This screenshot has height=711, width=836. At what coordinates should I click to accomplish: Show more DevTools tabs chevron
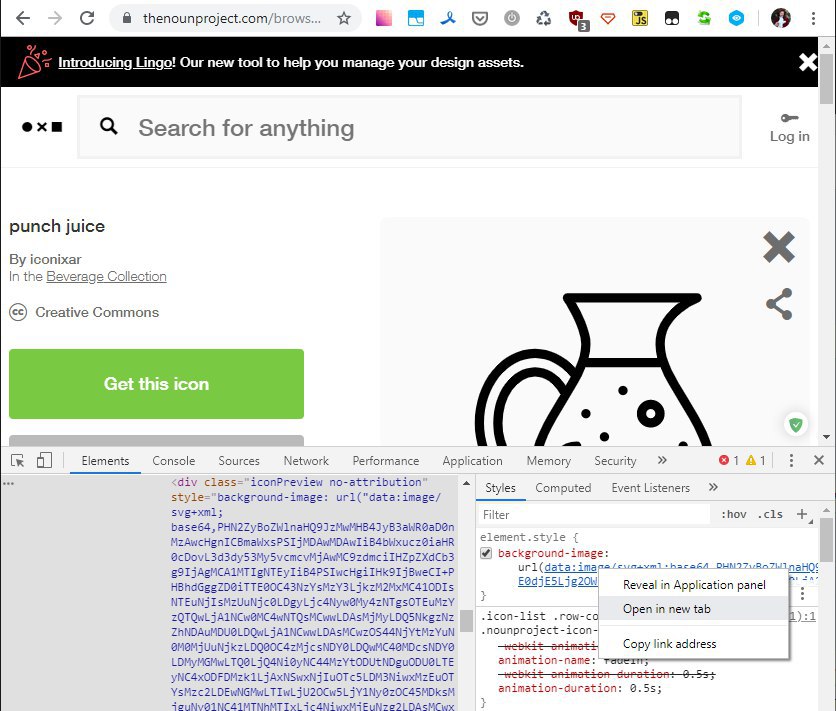pos(662,460)
